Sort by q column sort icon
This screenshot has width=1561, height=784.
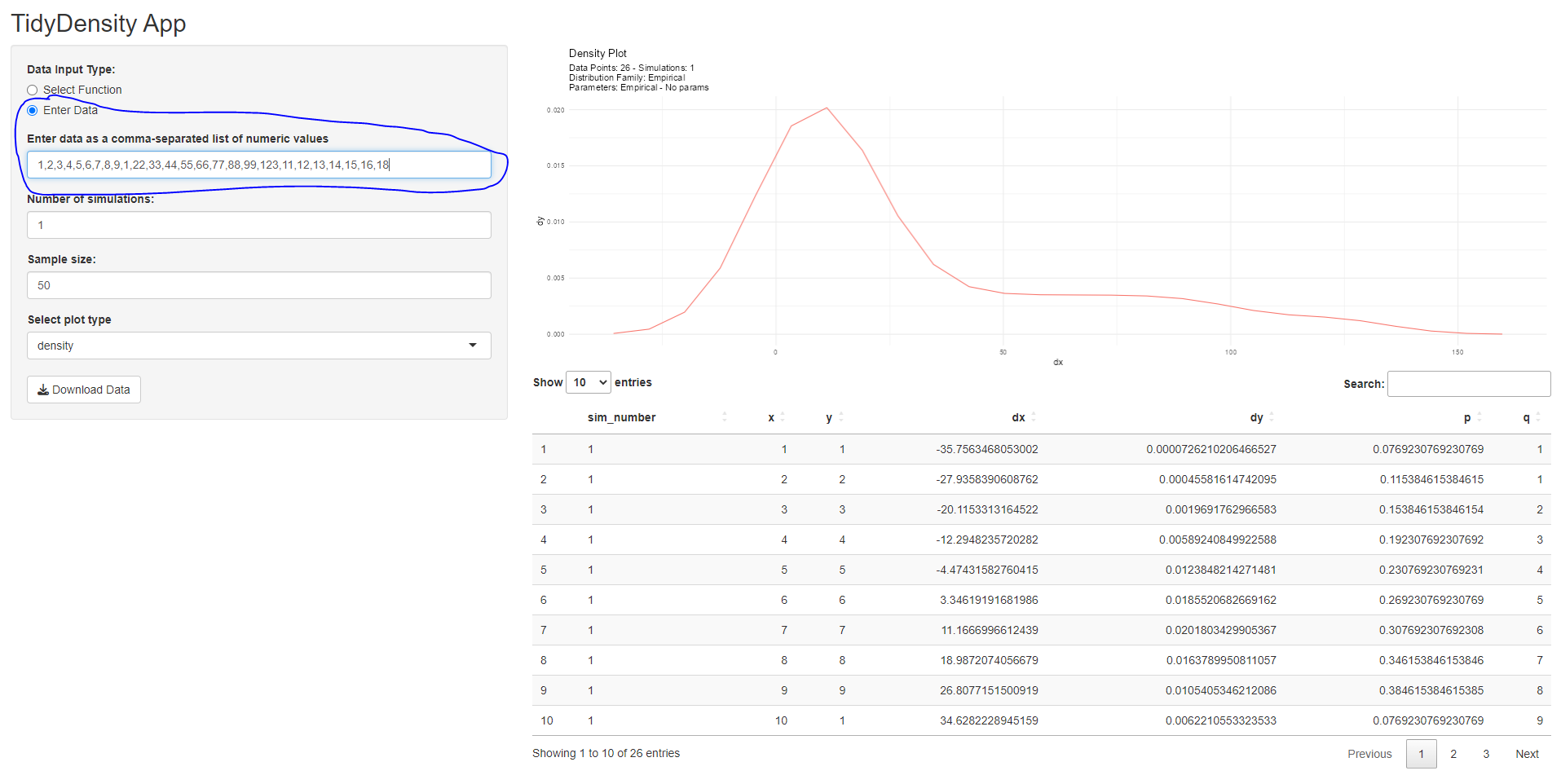1538,417
